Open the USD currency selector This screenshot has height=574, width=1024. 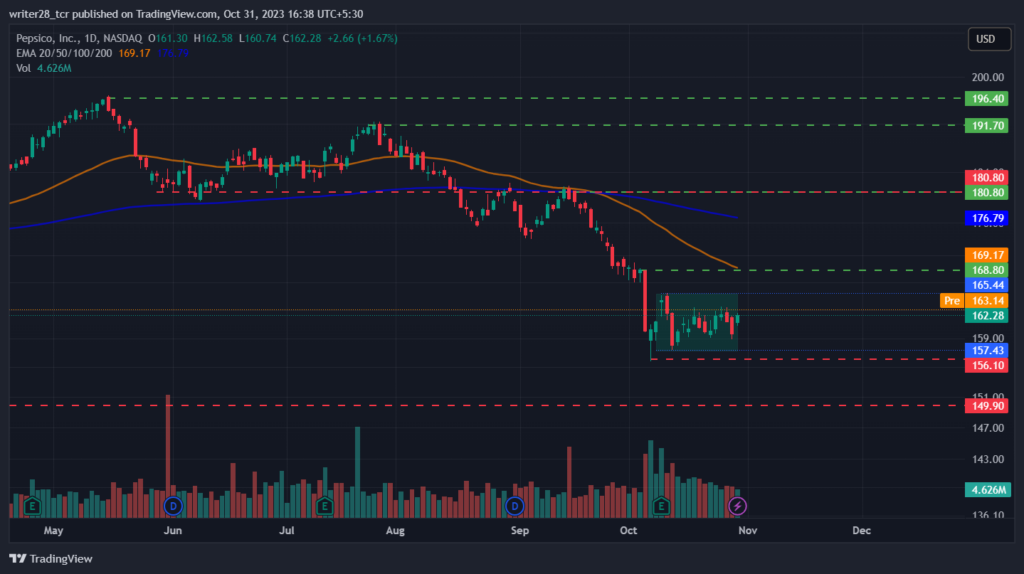(x=989, y=39)
